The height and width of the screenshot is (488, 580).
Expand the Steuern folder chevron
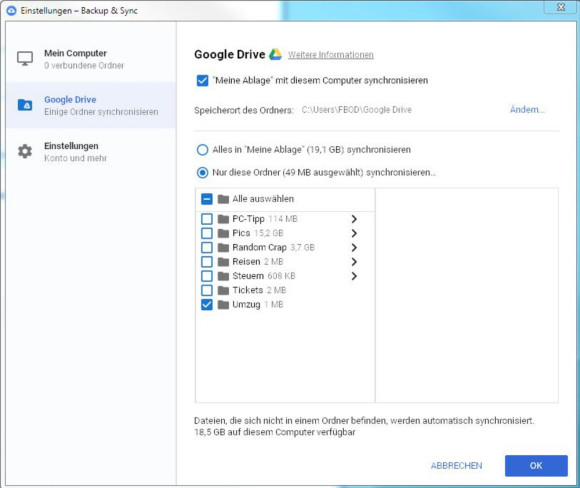[x=354, y=276]
